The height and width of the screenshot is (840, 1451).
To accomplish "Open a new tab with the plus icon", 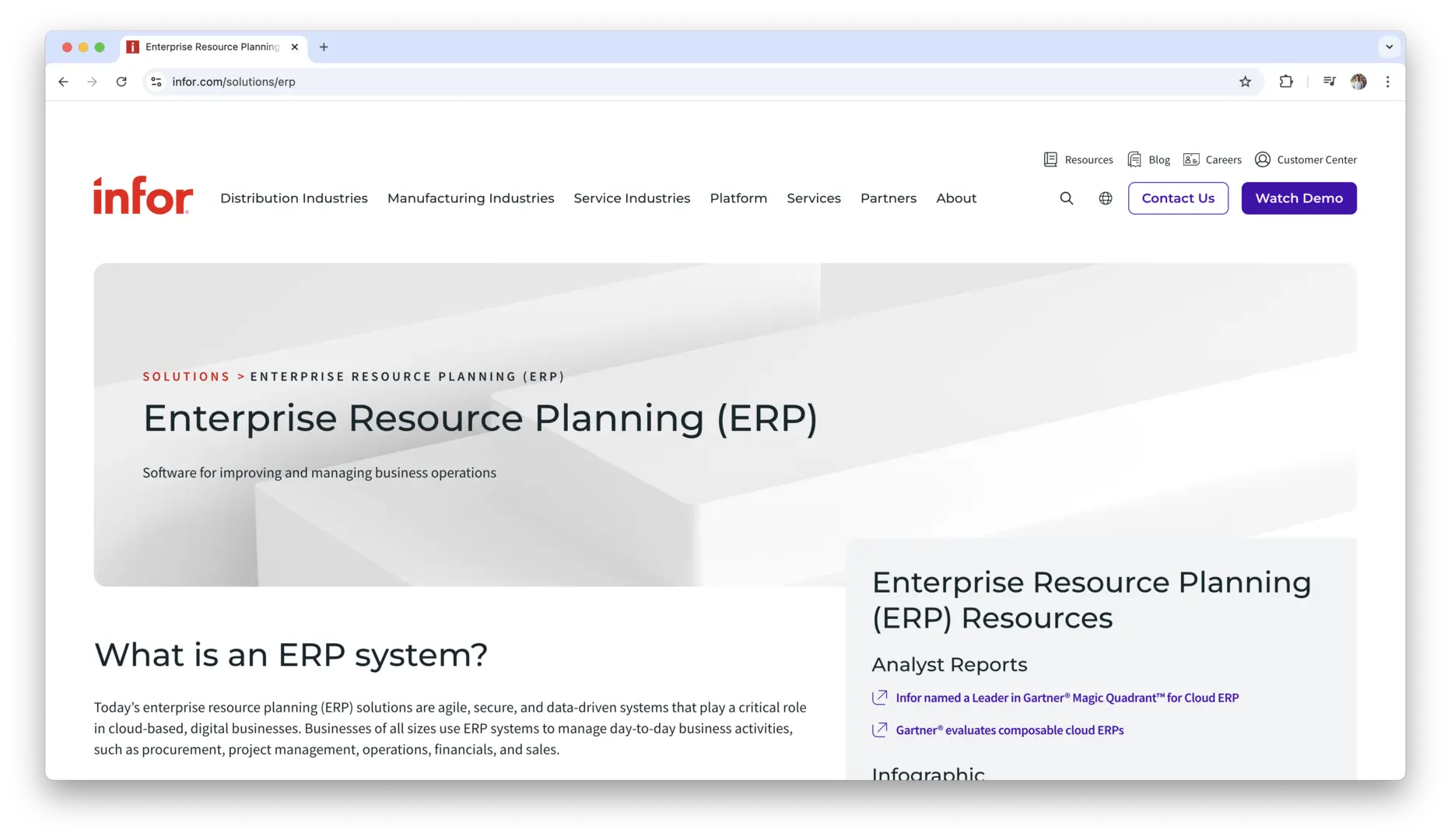I will click(324, 47).
